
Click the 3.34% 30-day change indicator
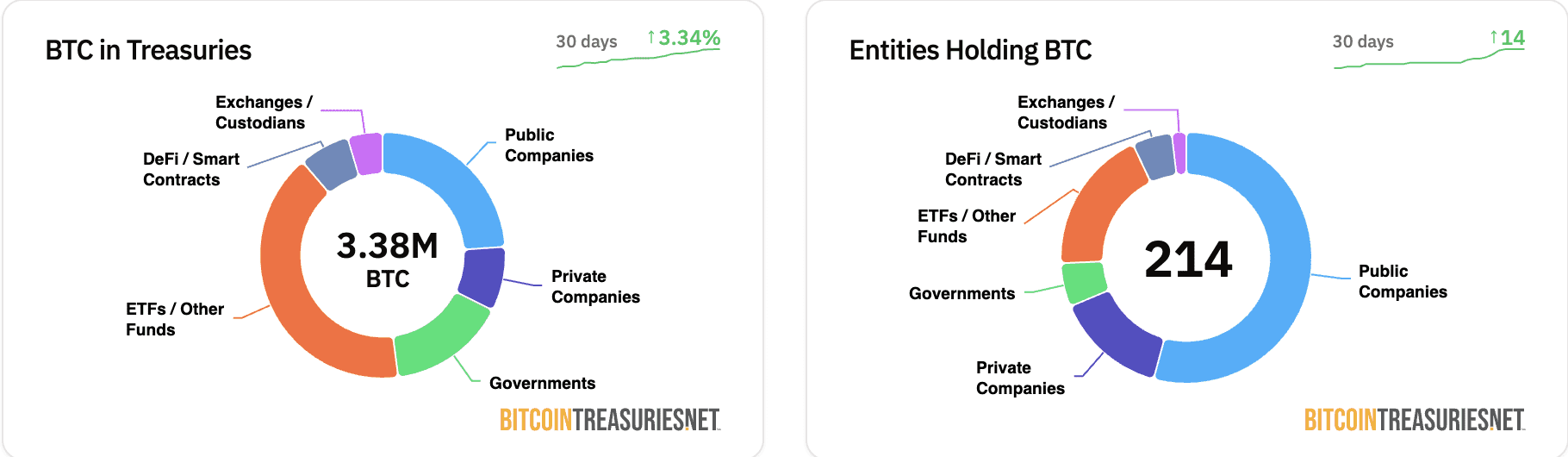(684, 39)
